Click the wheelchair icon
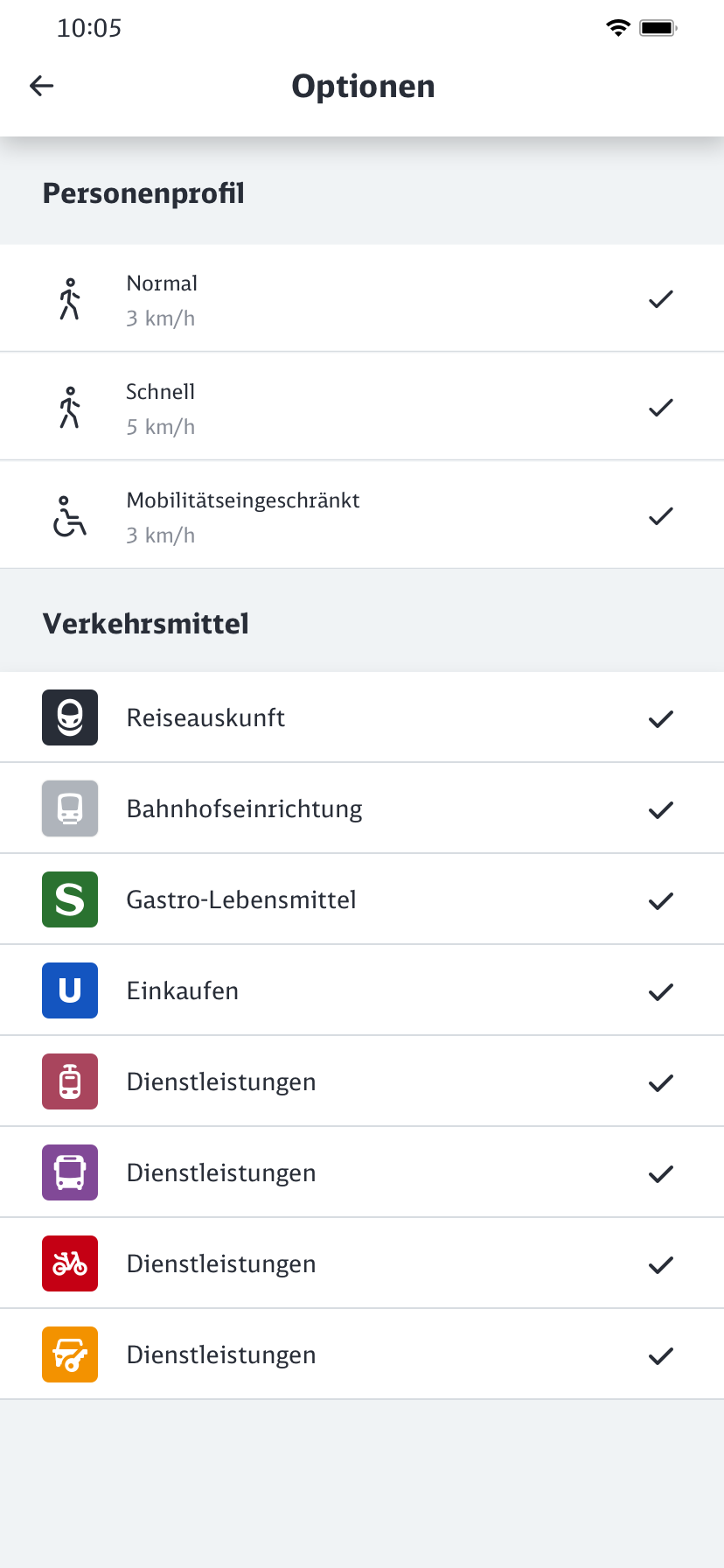The height and width of the screenshot is (1568, 724). point(70,516)
